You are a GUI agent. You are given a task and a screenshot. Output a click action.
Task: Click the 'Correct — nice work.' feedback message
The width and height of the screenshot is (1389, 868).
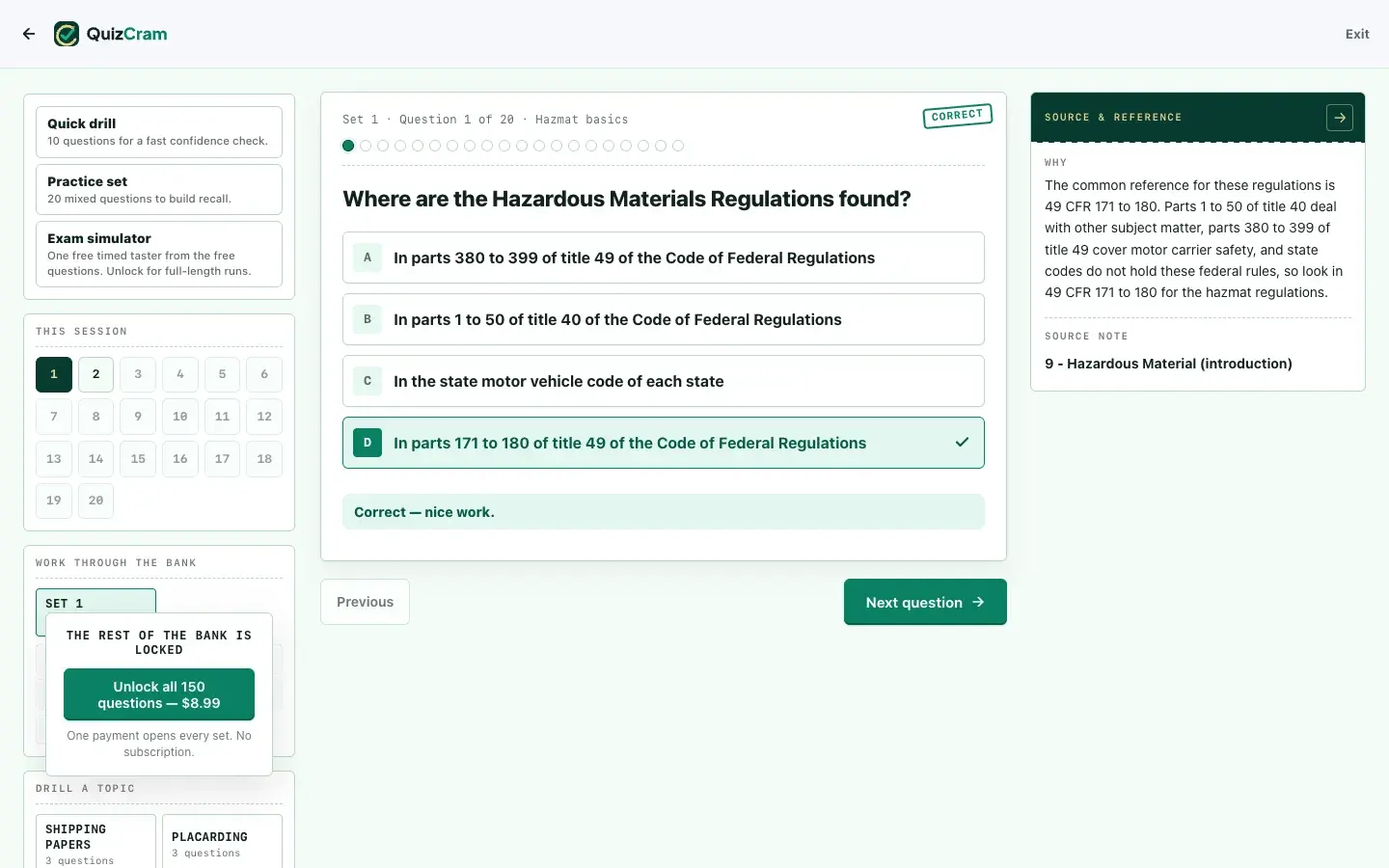coord(664,512)
